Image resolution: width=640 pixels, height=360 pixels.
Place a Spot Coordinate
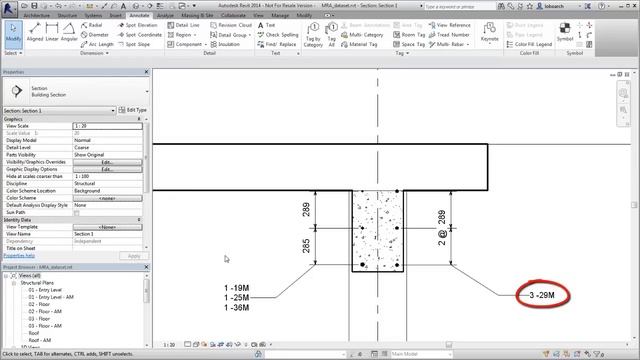click(x=140, y=35)
